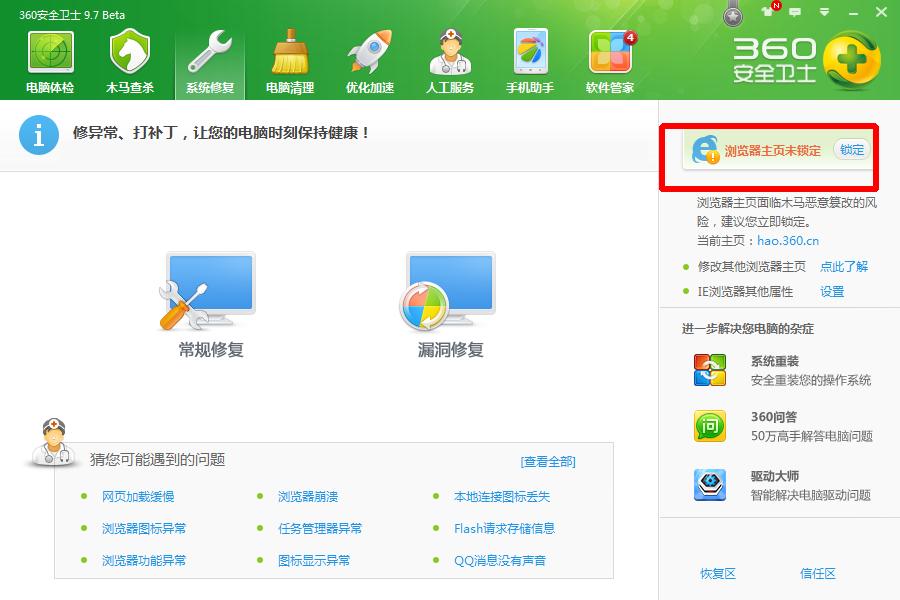Image resolution: width=900 pixels, height=600 pixels.
Task: Click 查看全部 to view all problems
Action: click(548, 461)
